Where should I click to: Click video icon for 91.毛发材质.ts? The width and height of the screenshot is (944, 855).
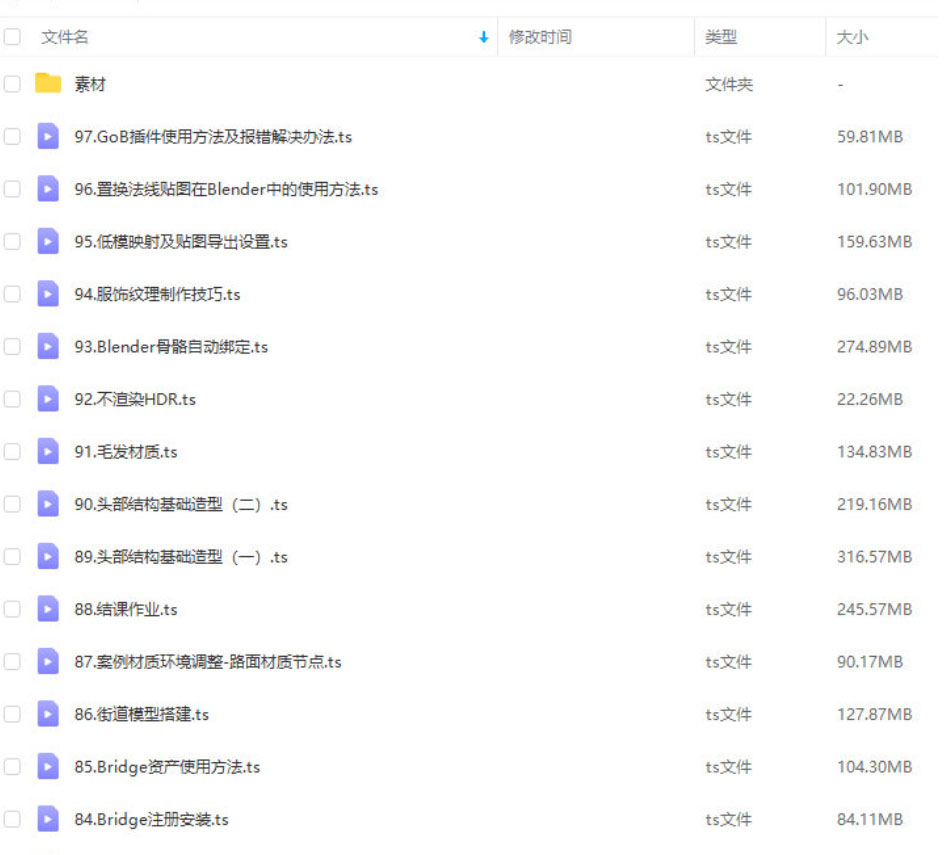[48, 452]
